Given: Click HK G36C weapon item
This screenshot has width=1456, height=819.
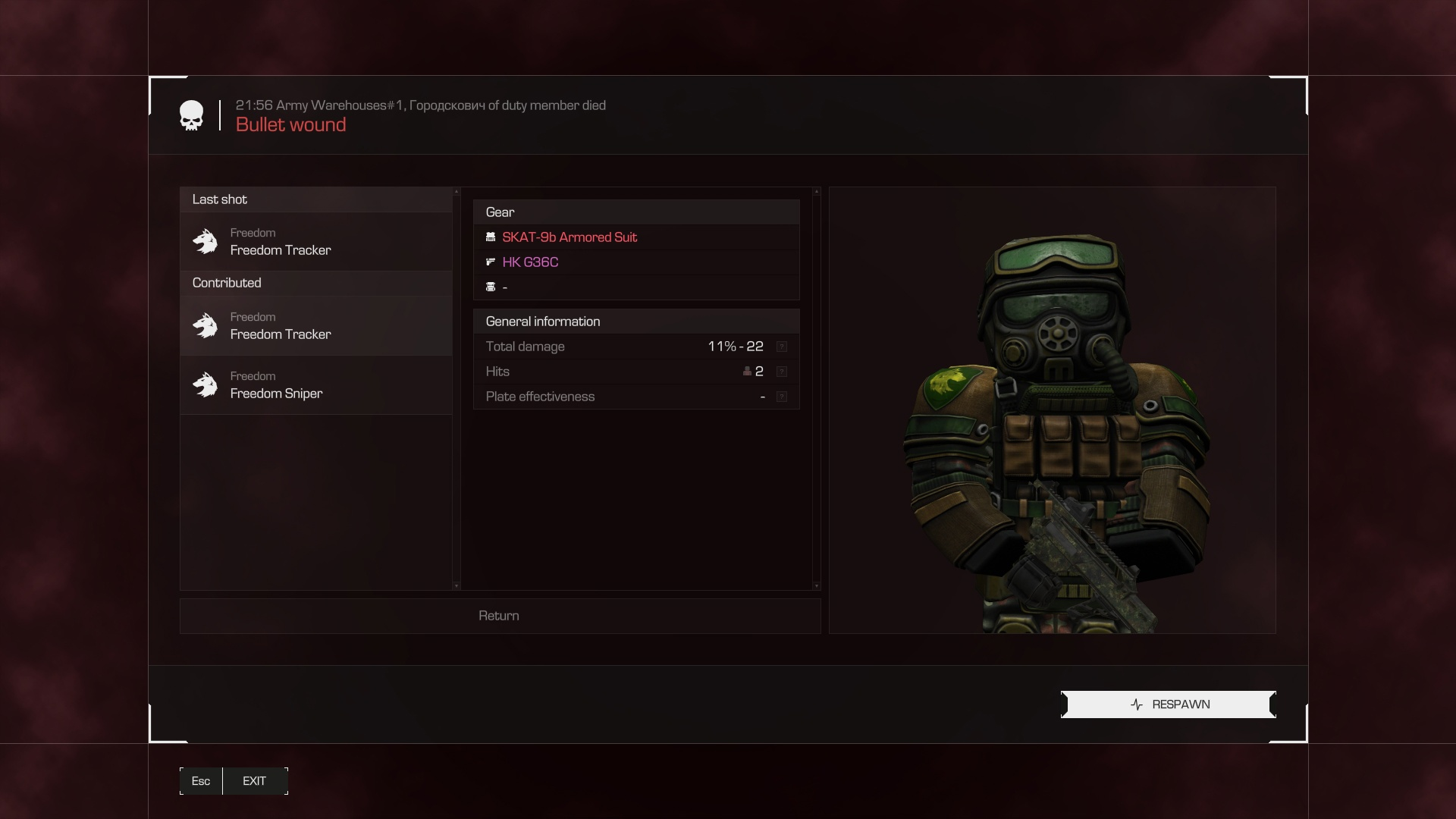Looking at the screenshot, I should pyautogui.click(x=530, y=262).
